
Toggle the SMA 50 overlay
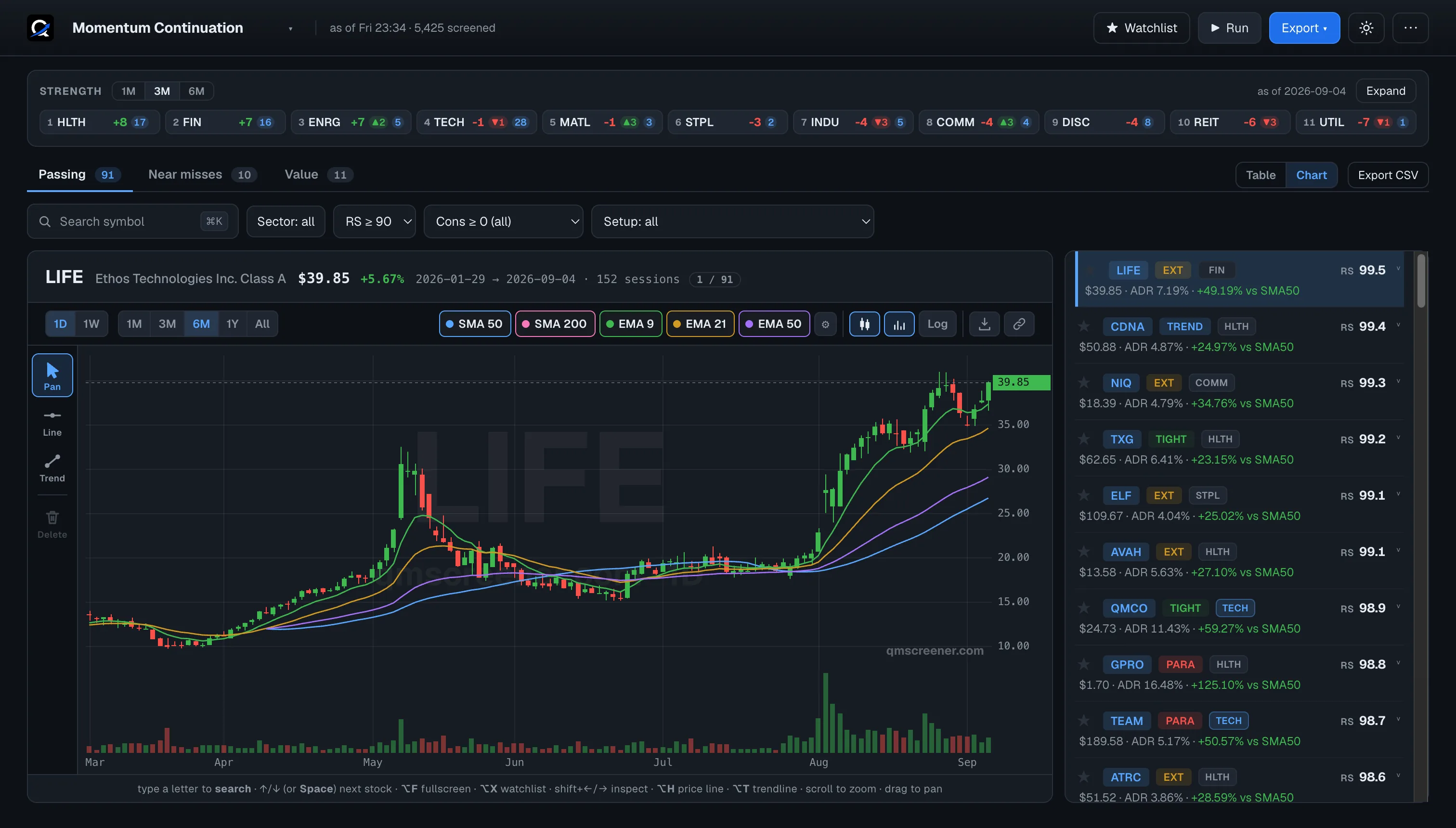[x=475, y=324]
